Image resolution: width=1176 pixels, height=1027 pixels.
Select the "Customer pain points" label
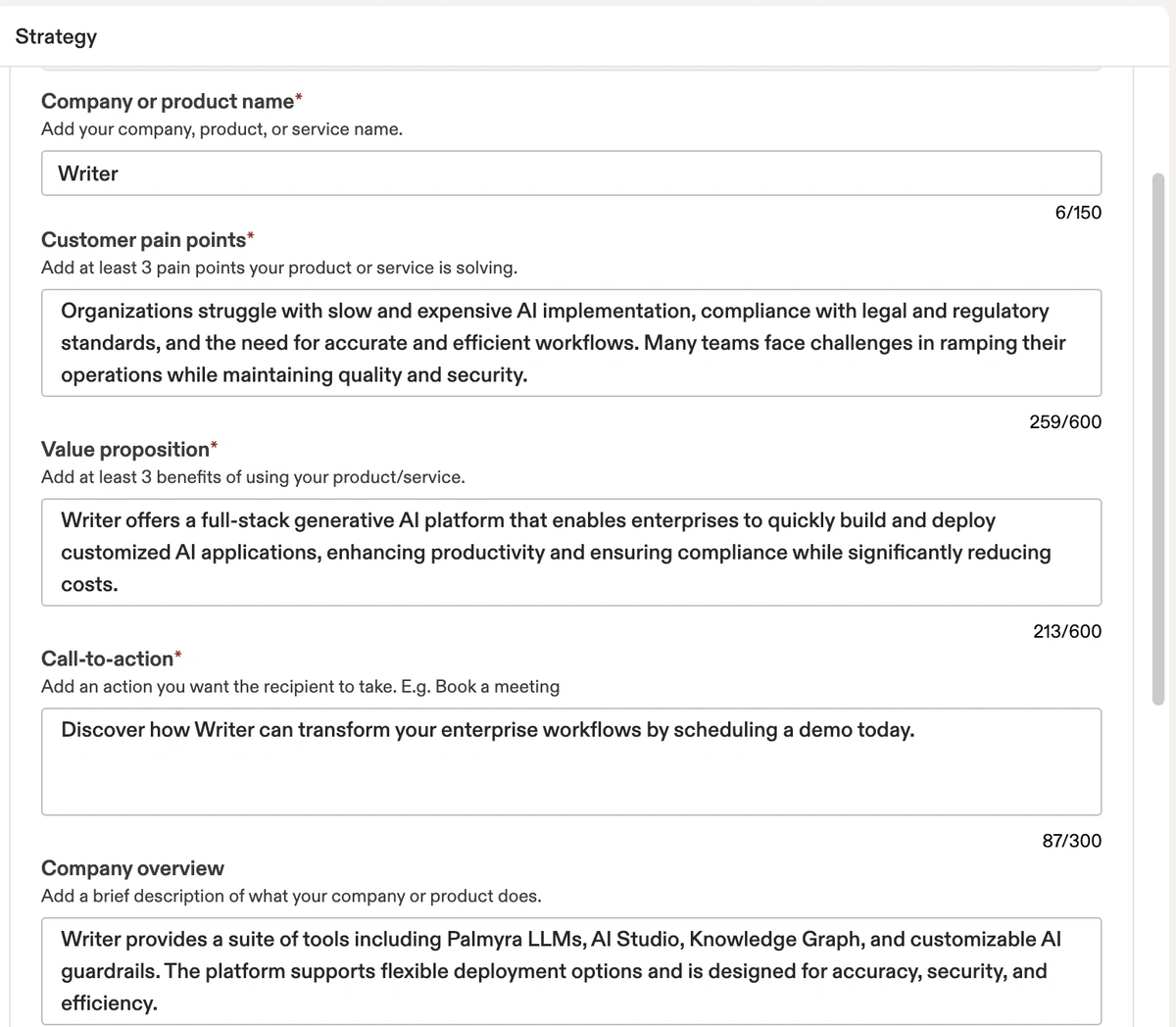143,240
